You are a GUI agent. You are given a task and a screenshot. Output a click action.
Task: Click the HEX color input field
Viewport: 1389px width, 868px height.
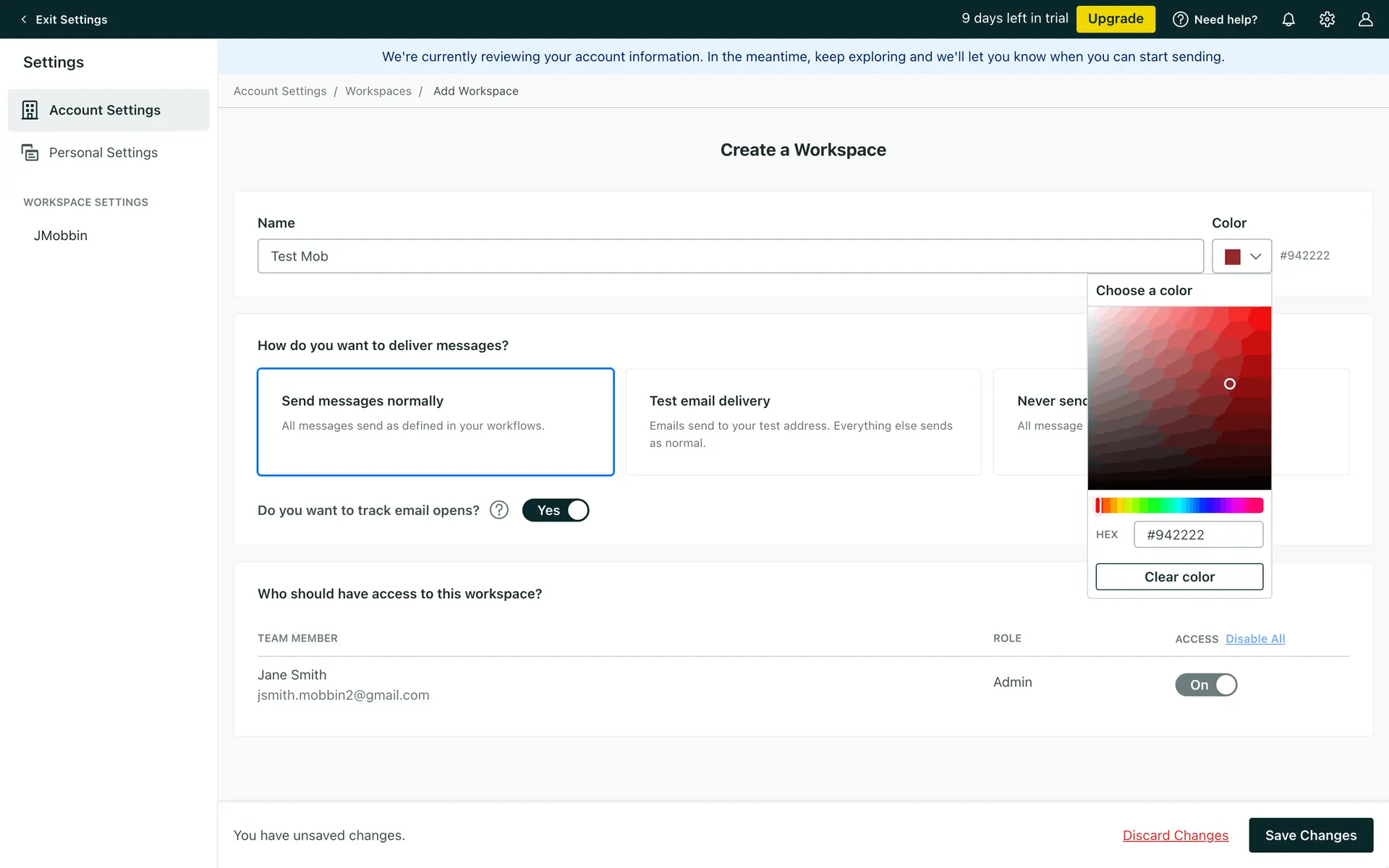[1198, 535]
